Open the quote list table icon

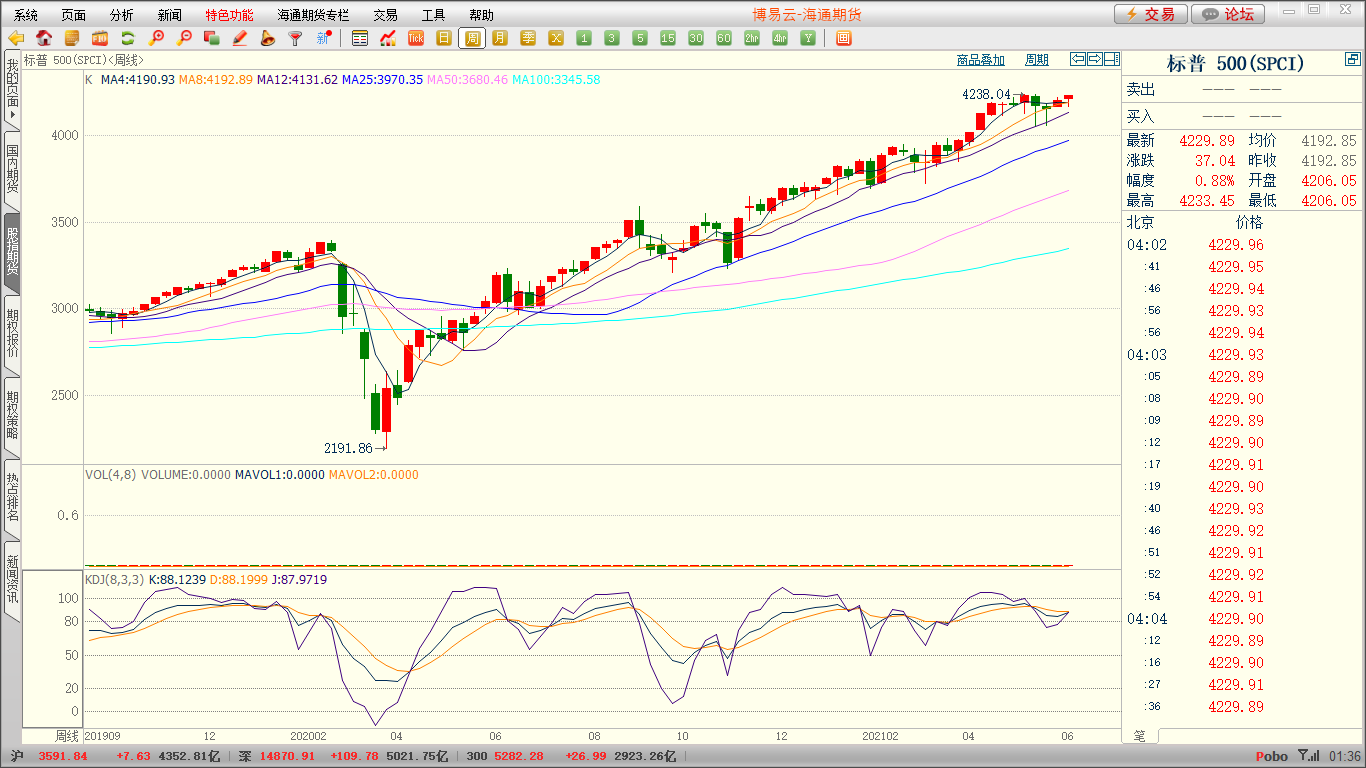coord(360,38)
